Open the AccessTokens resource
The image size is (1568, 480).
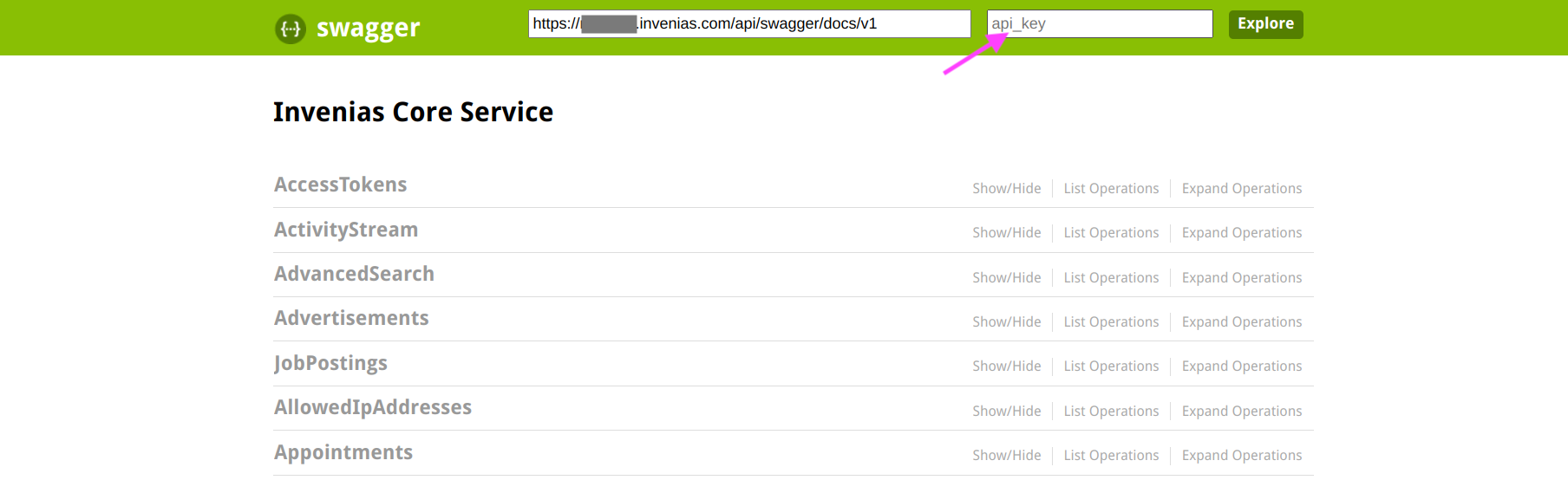coord(341,185)
